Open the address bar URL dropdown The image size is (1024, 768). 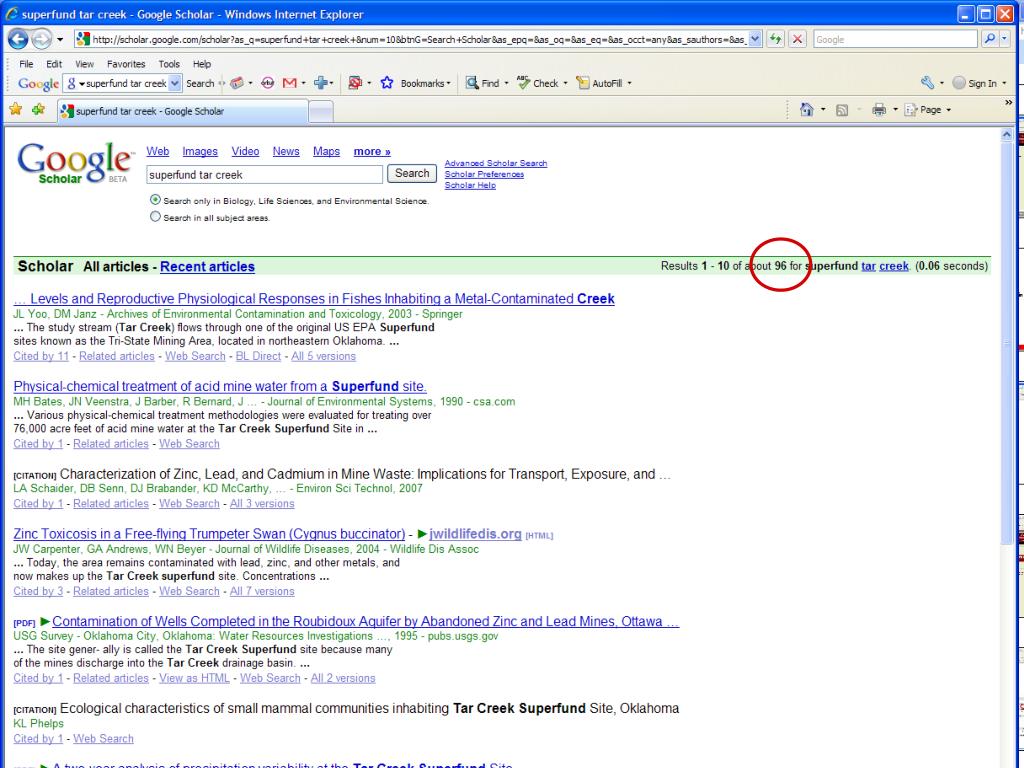pyautogui.click(x=755, y=39)
